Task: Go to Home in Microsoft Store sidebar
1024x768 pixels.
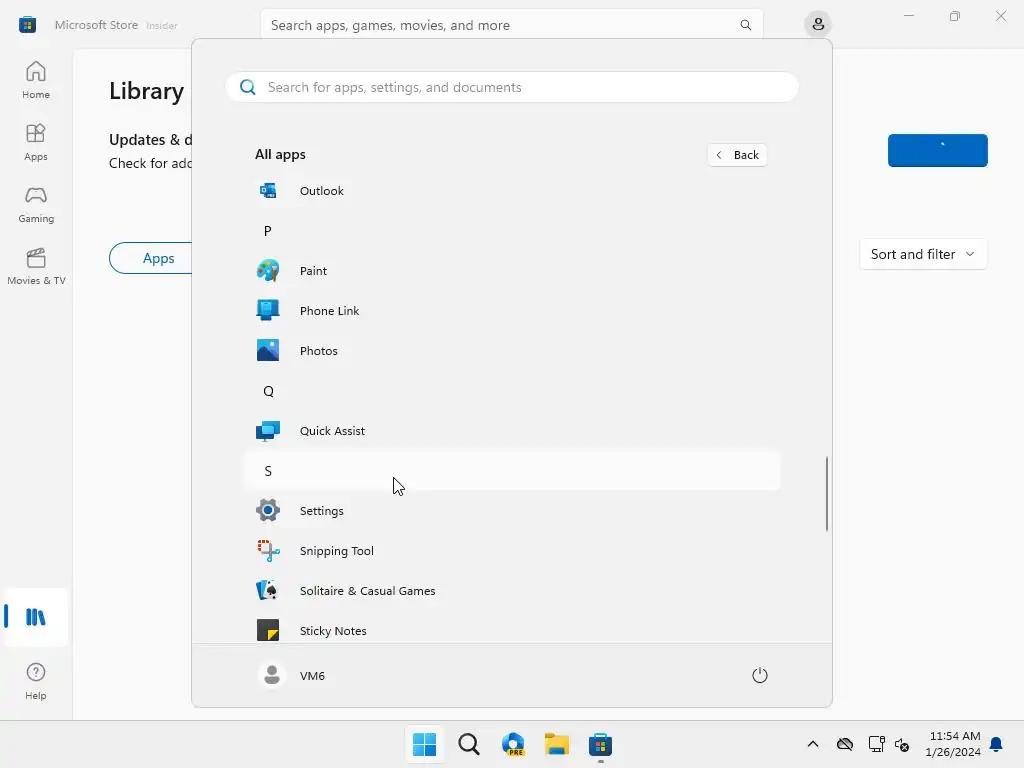Action: tap(36, 80)
